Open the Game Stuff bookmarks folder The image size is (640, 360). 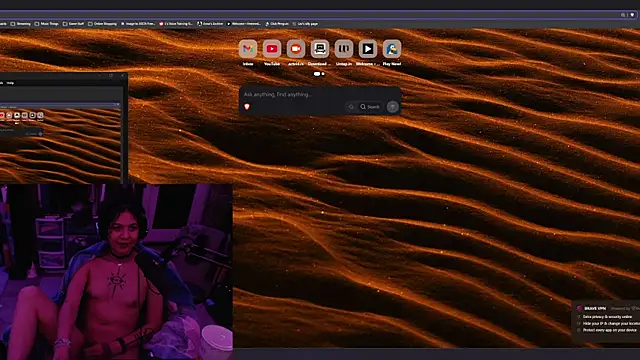click(x=73, y=24)
